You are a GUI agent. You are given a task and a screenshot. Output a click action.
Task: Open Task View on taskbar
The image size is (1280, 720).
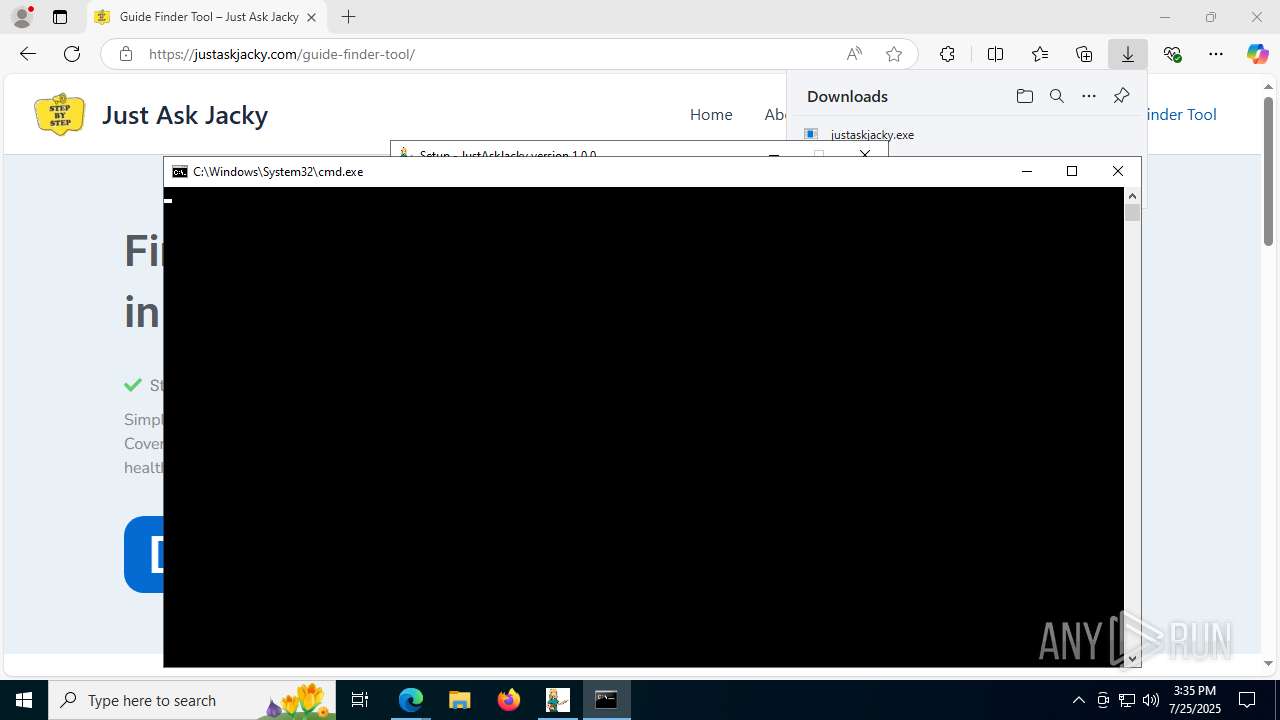360,700
